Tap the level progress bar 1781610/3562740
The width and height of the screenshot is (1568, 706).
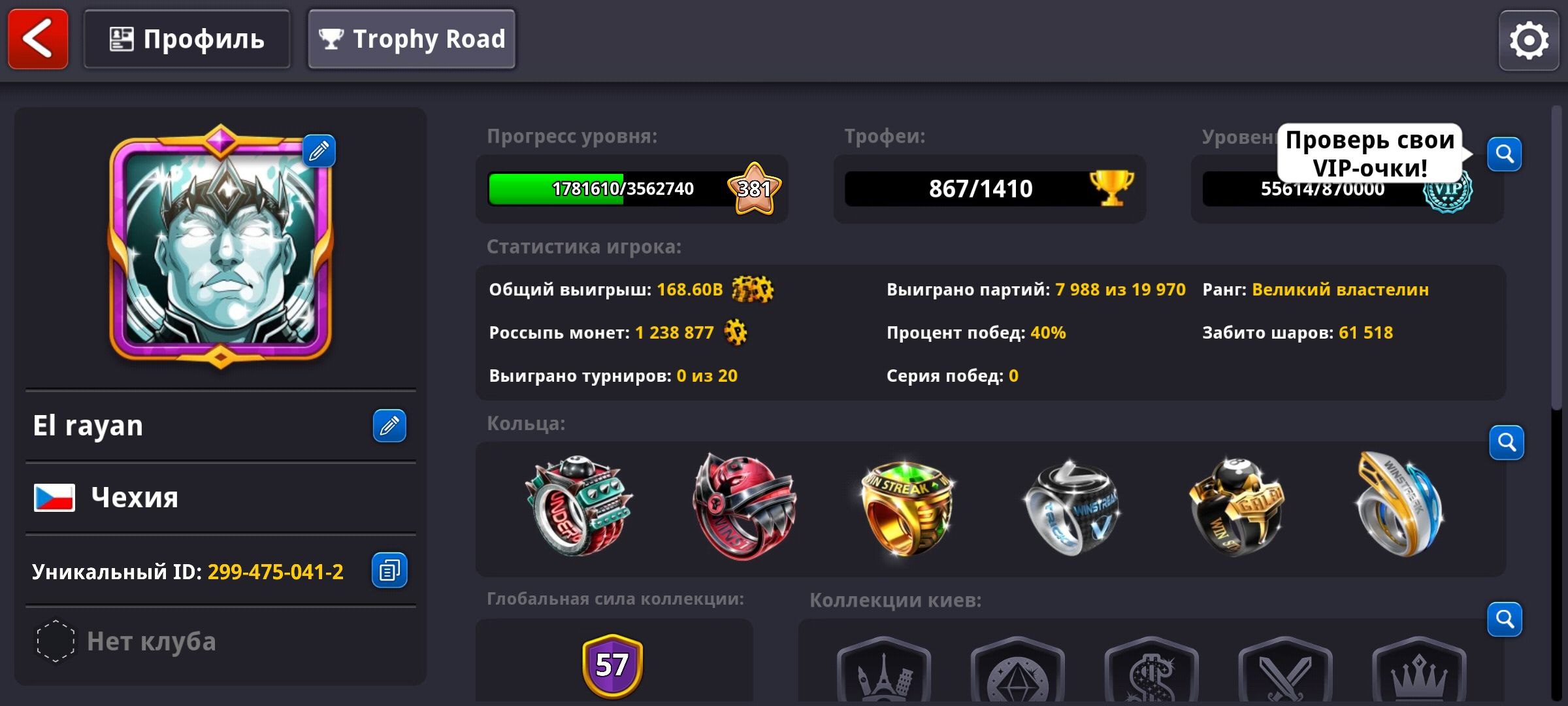coord(631,189)
